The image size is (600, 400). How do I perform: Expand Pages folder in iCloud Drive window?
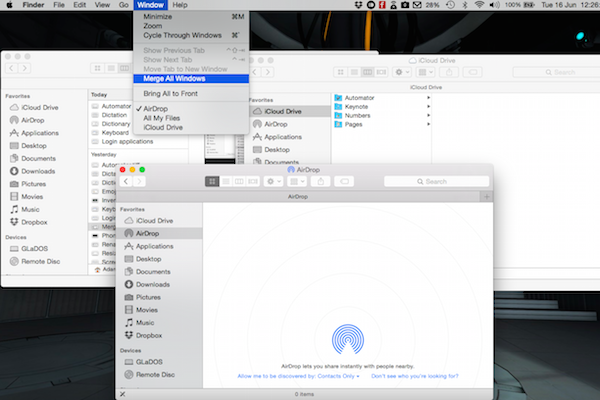tap(429, 124)
